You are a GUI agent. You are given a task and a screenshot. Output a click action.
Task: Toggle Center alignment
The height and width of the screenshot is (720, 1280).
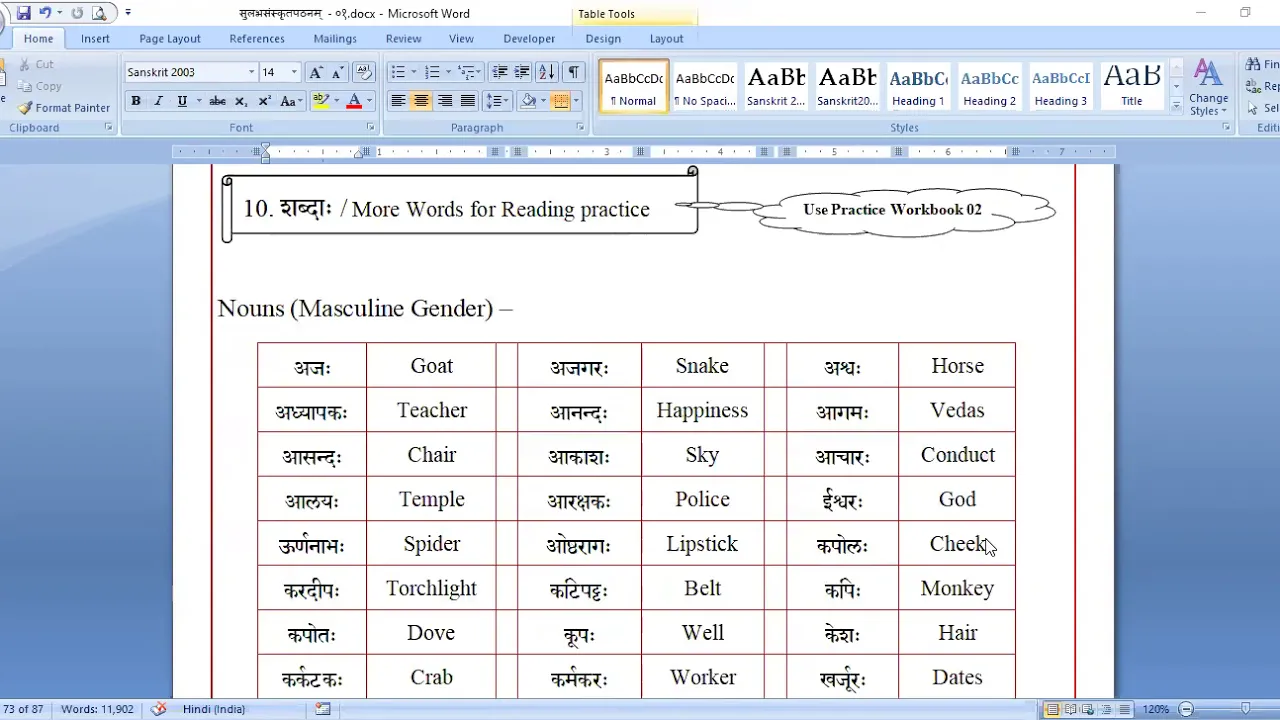(x=421, y=101)
